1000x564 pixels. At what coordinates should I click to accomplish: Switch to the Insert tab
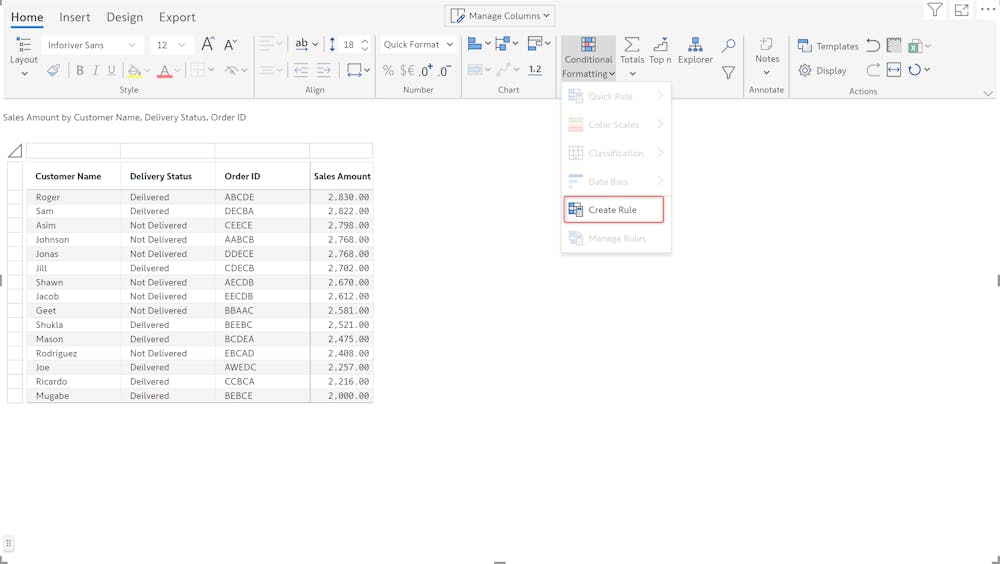point(74,17)
